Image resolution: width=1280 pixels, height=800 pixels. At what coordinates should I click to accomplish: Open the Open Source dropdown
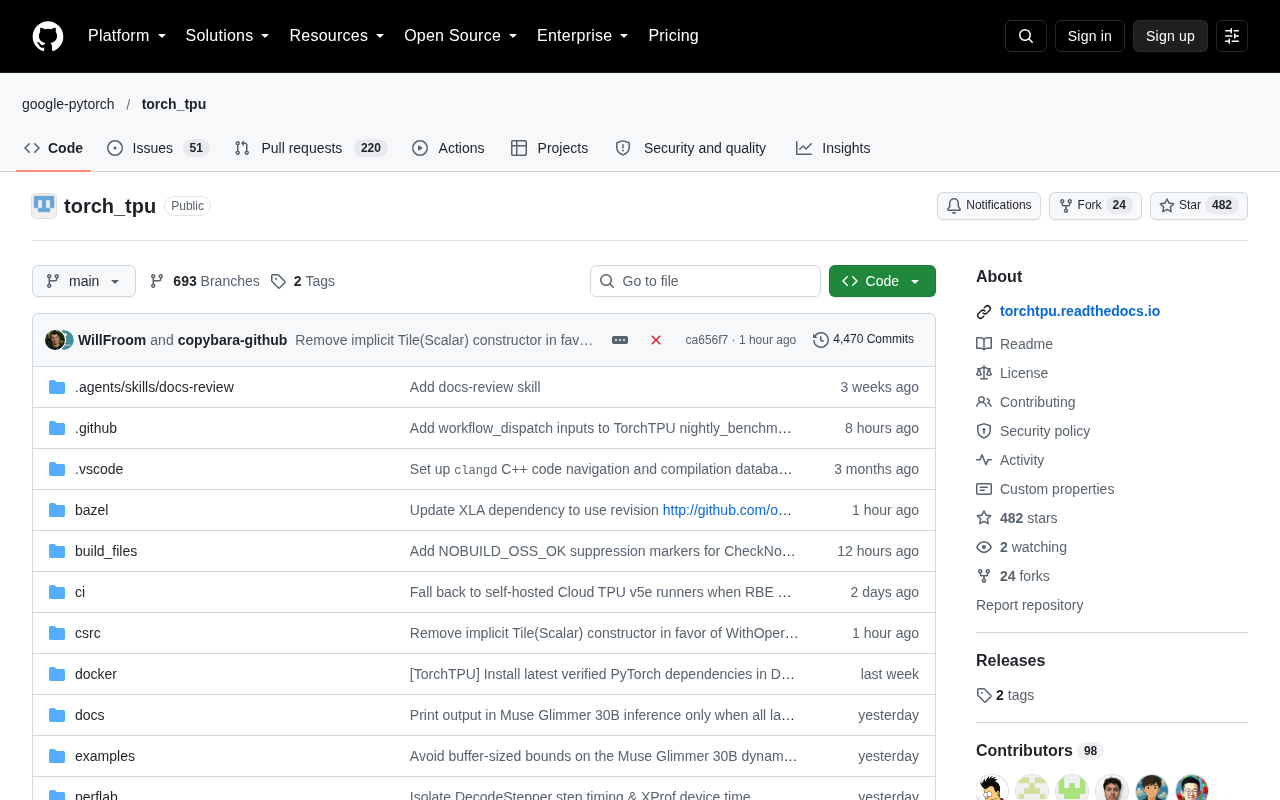[461, 36]
